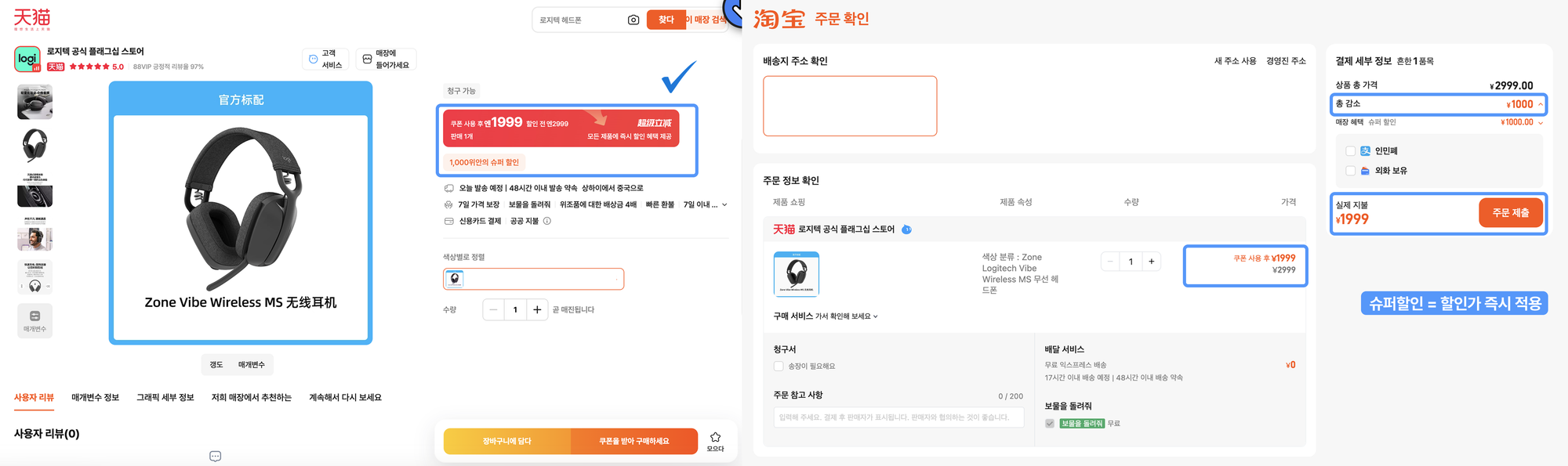Select thumbnail showing man wearing headset
Screen dimensions: 1568x466
[x=34, y=233]
